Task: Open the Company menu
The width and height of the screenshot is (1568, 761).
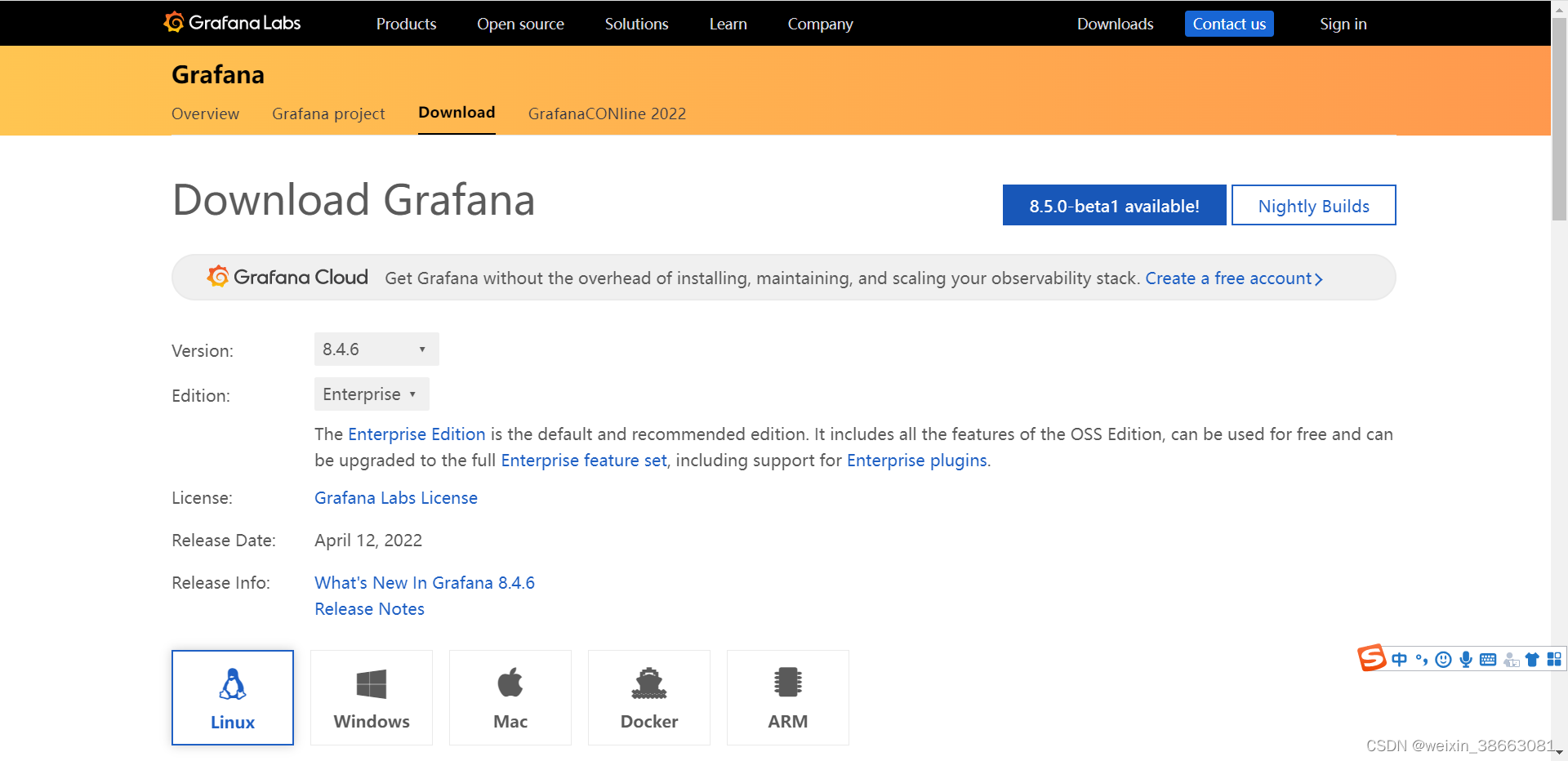Action: [x=820, y=24]
